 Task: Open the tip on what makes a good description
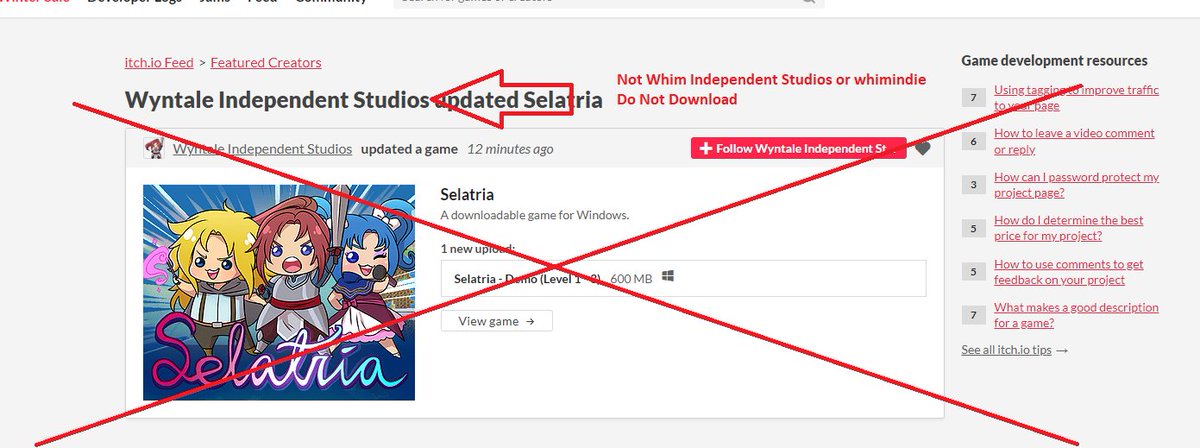click(1076, 315)
